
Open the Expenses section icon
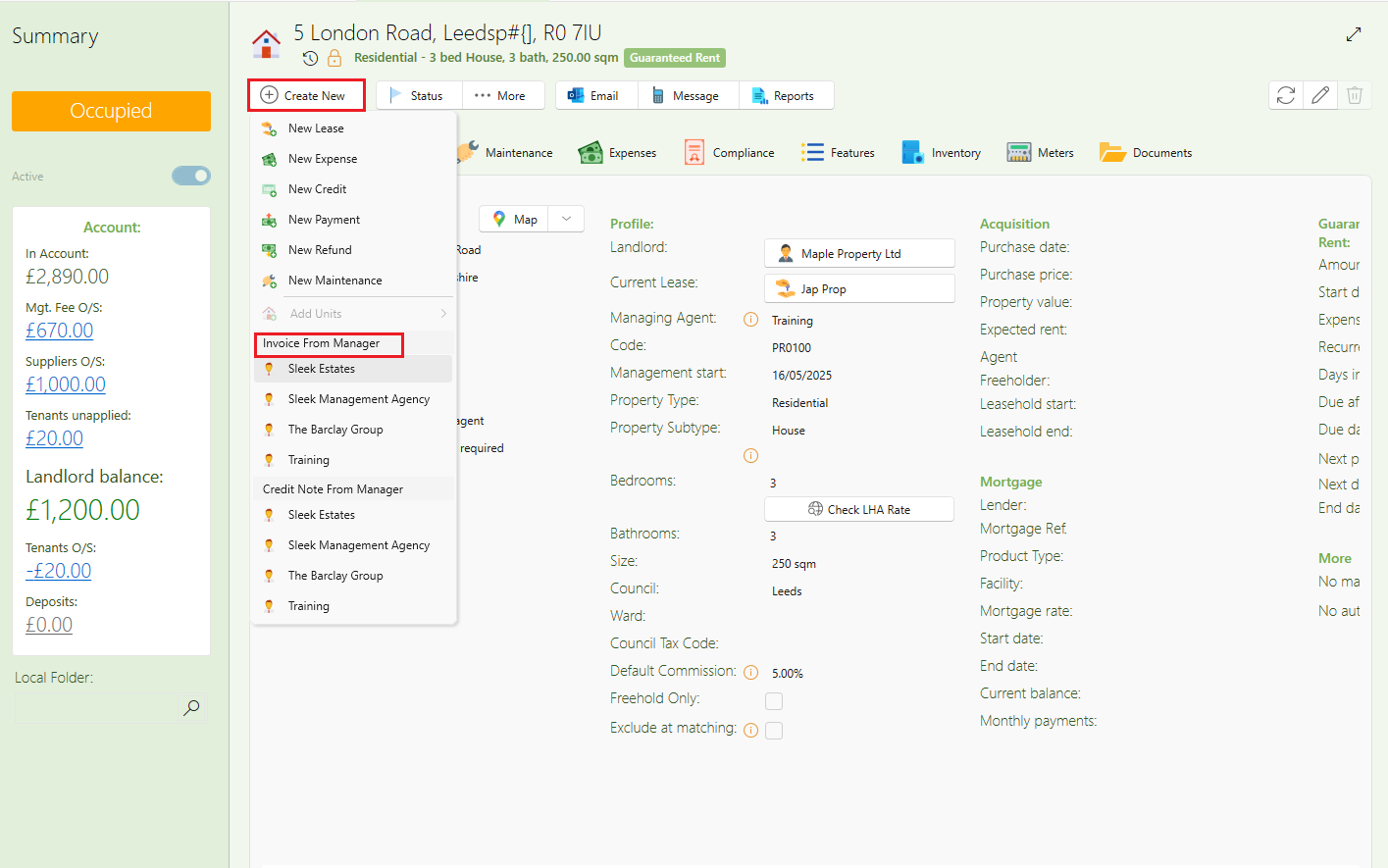click(591, 152)
